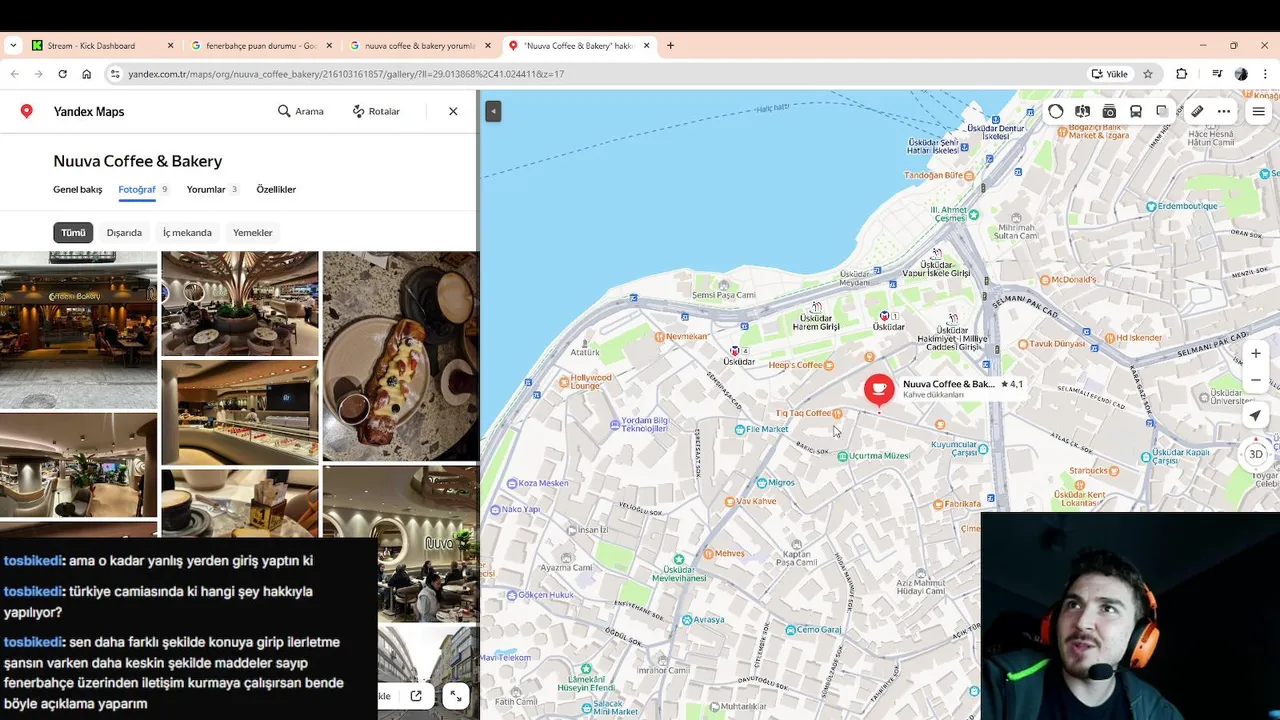
Task: Click Vav Kahve marker on map
Action: point(750,501)
